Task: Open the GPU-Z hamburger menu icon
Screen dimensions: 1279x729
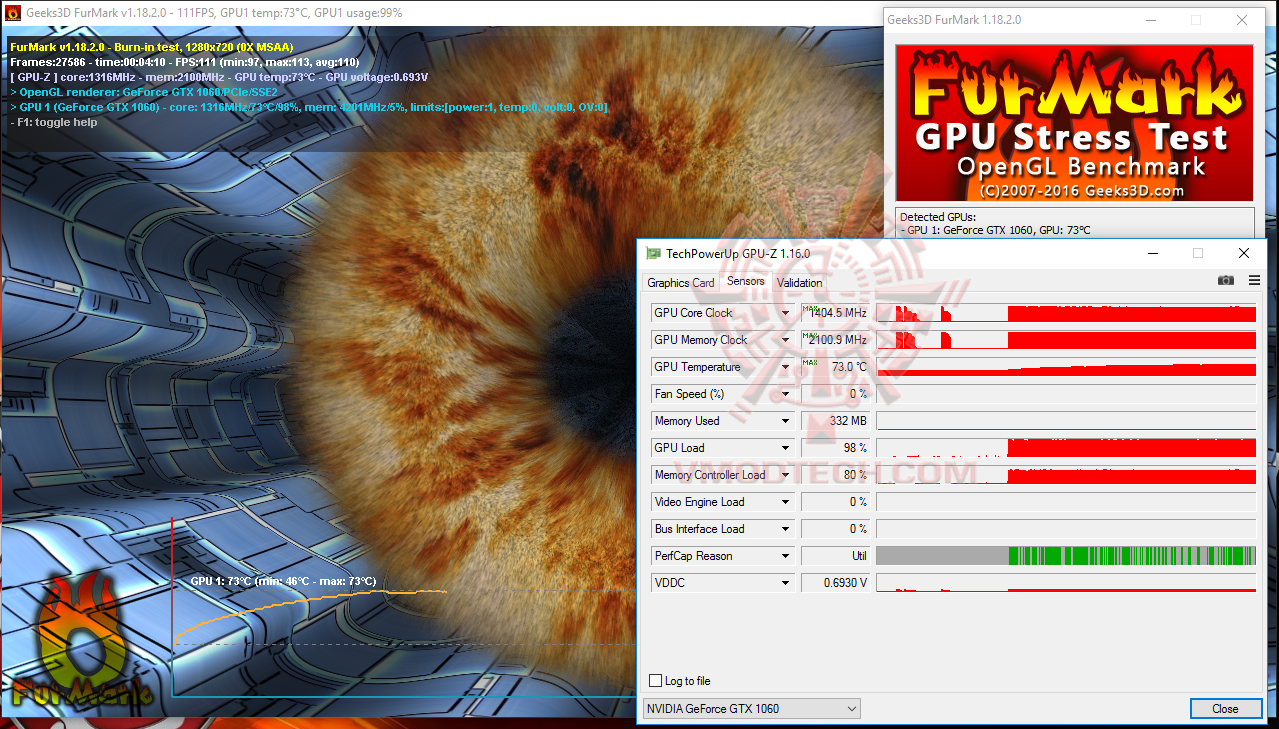Action: [x=1254, y=281]
